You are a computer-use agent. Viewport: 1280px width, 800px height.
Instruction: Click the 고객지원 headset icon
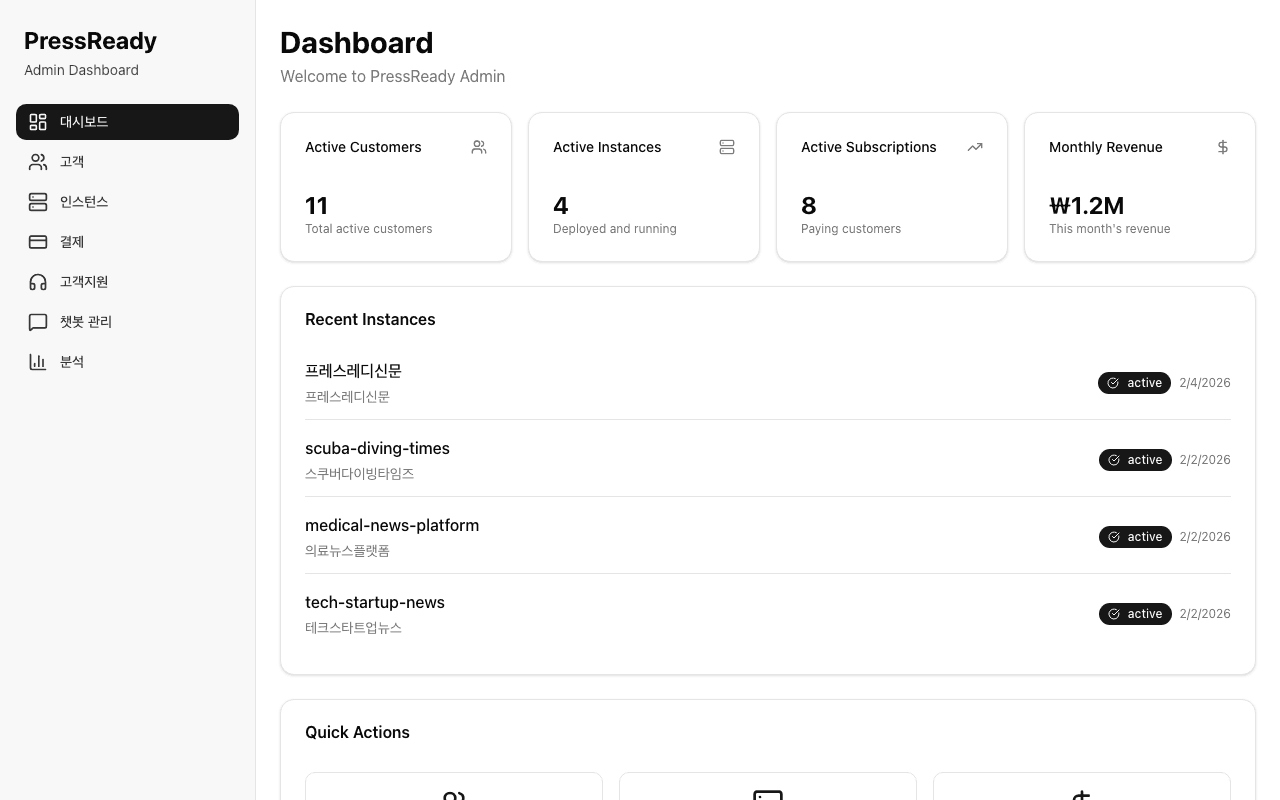pos(38,282)
